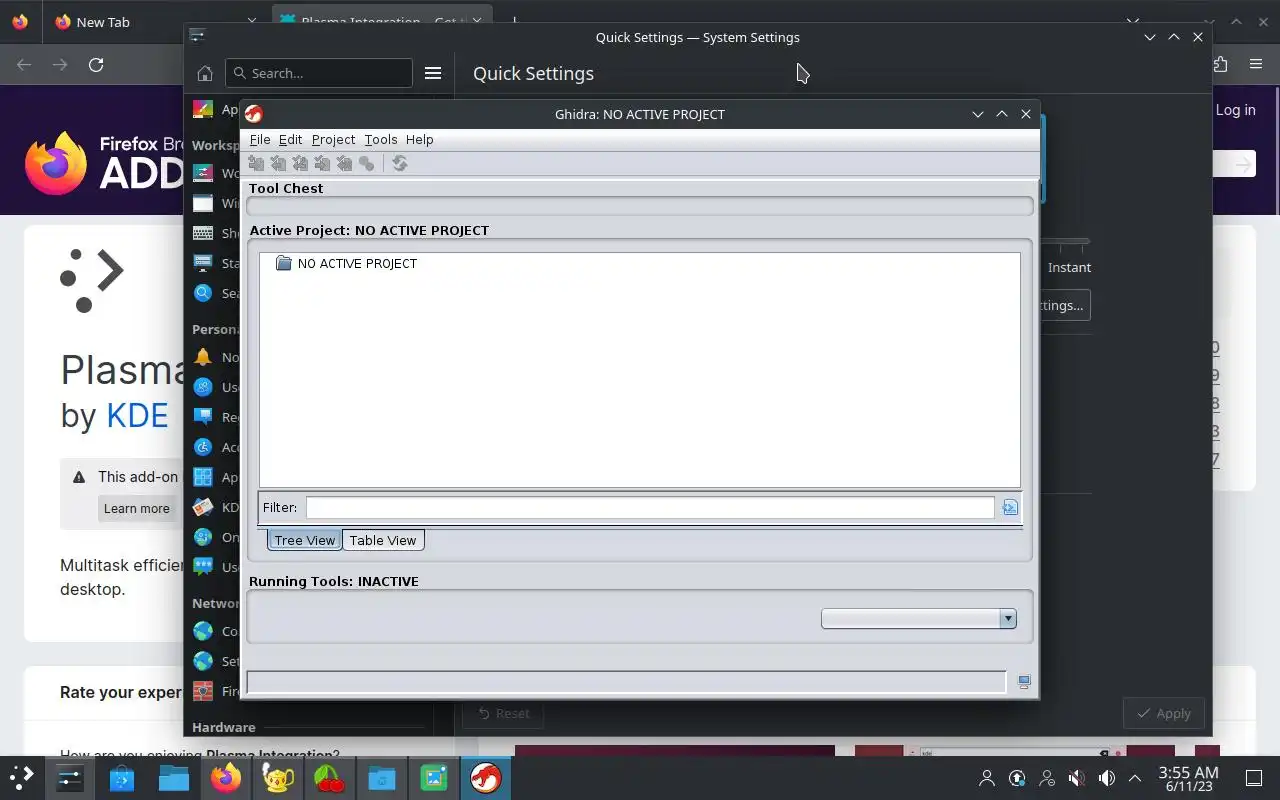
Task: Open the magnifier Search icon in Settings sidebar
Action: [x=203, y=293]
